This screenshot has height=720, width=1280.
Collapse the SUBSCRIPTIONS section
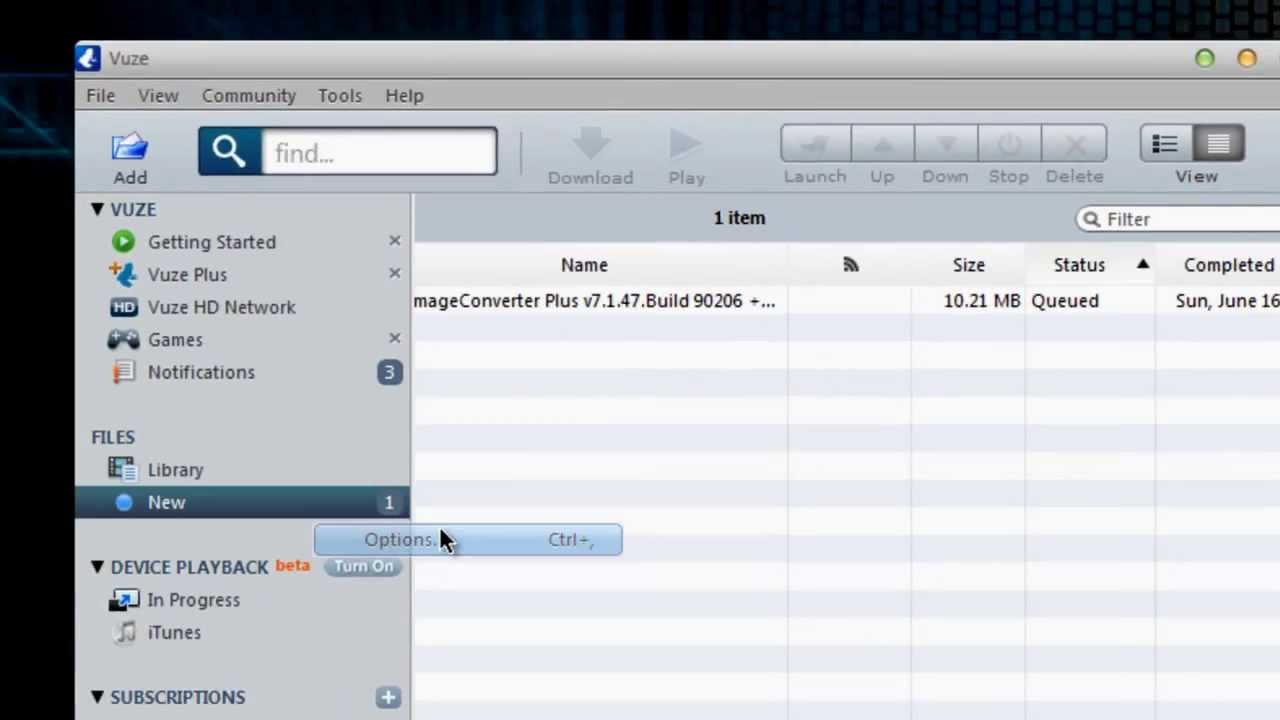pyautogui.click(x=97, y=697)
